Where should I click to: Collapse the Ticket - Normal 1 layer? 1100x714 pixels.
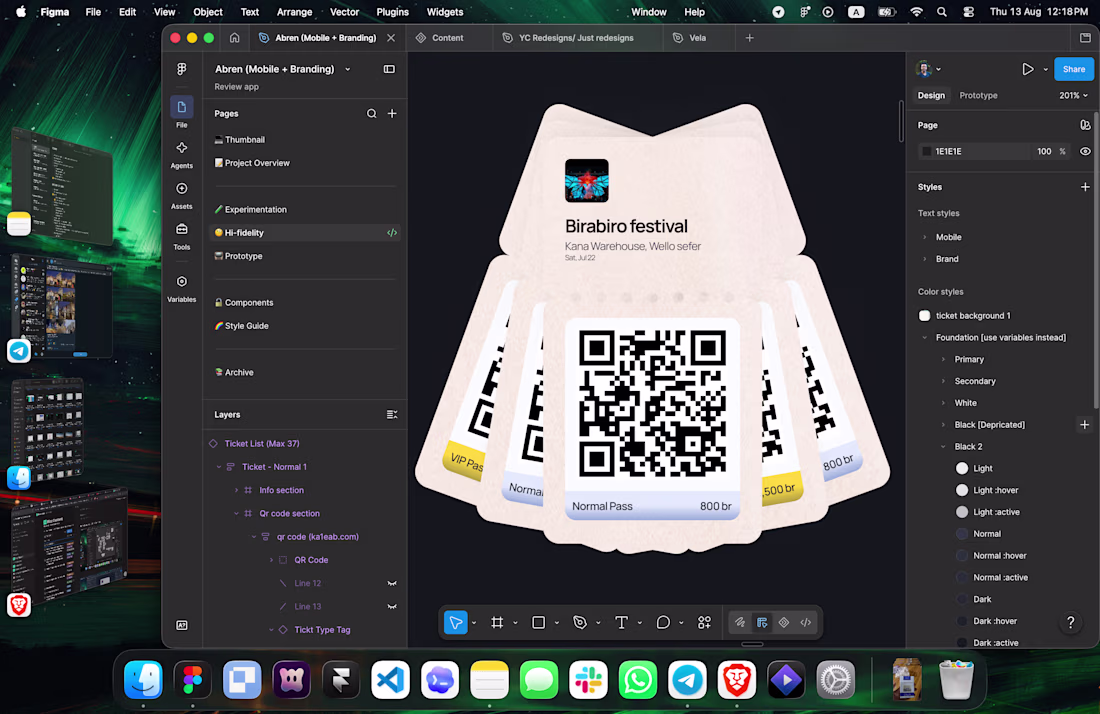(x=219, y=467)
